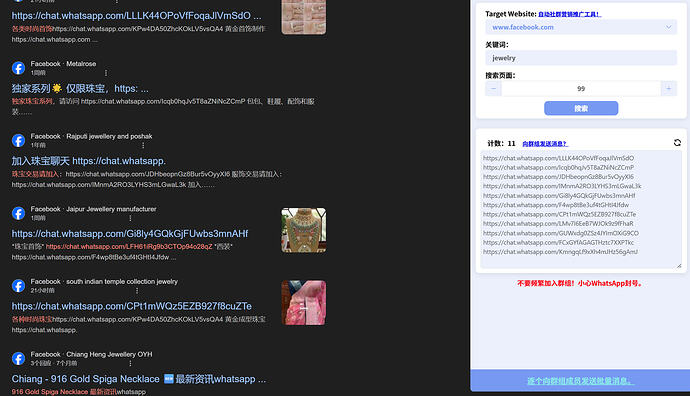Click the resize handle of the links textbox
The width and height of the screenshot is (690, 396).
(679, 265)
